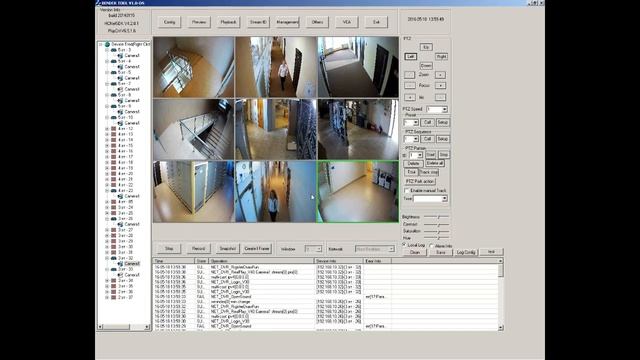
Task: Expand tree node 36
Action: (x=107, y=292)
